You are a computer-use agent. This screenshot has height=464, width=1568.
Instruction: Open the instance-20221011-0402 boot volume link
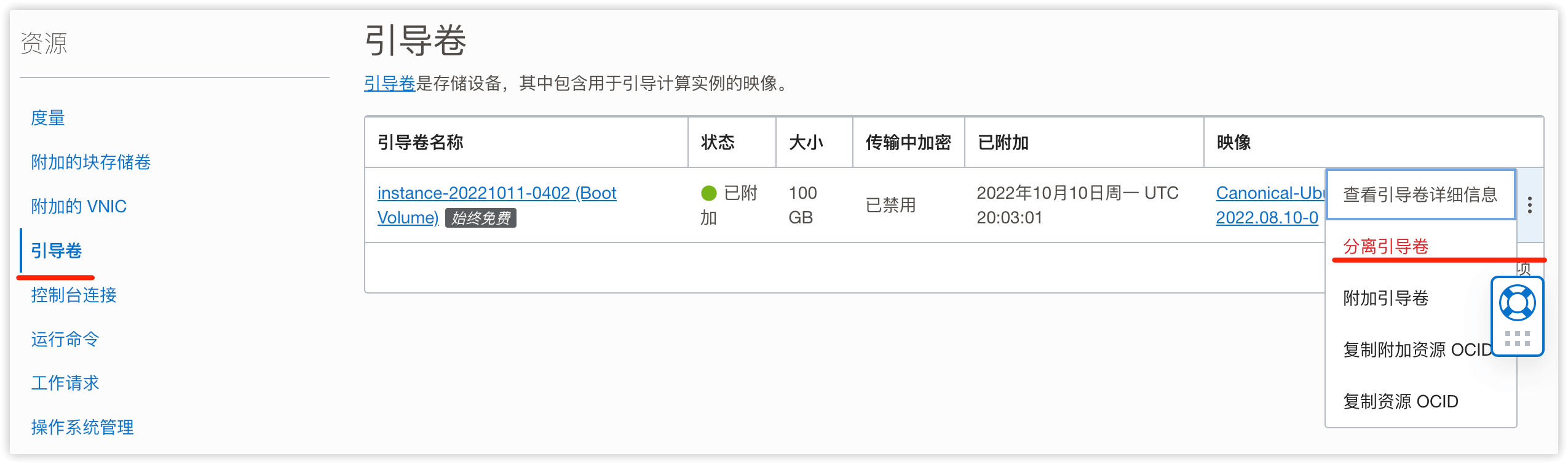[496, 193]
